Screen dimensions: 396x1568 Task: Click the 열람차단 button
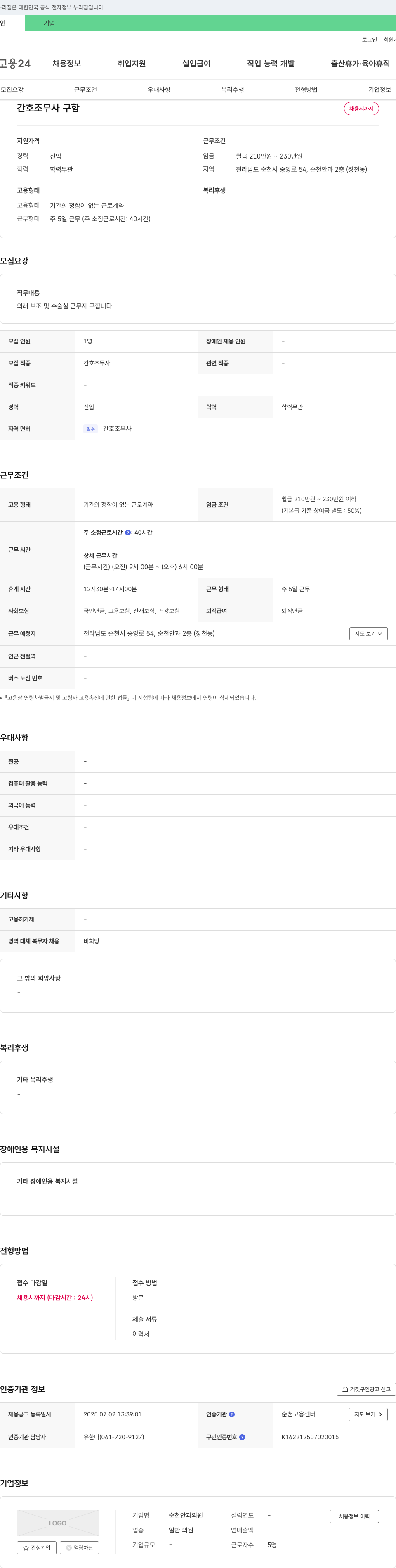[79, 1548]
